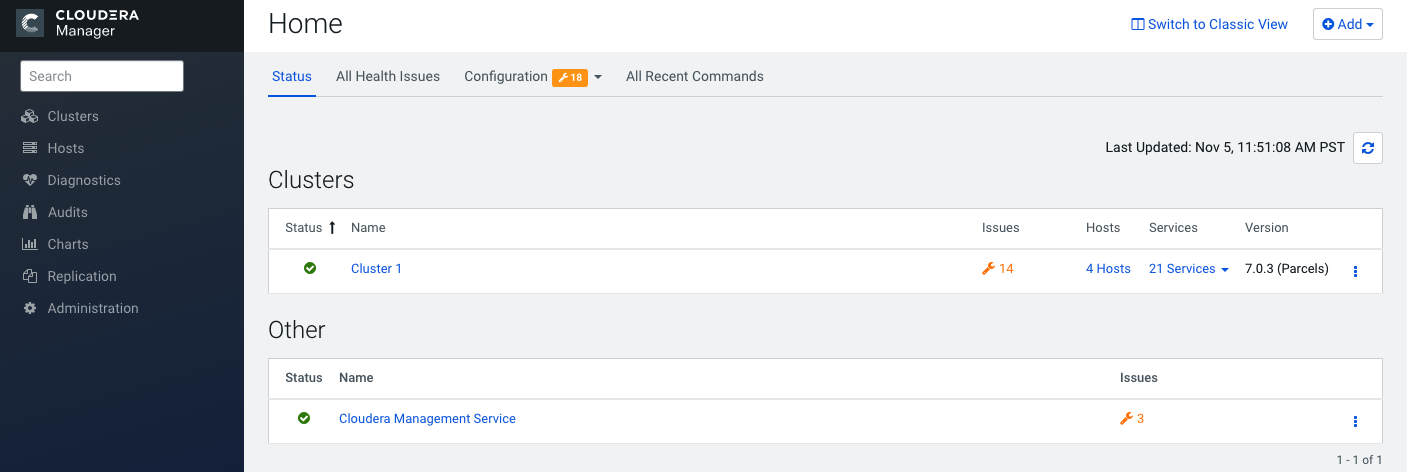
Task: Click Cluster 1 green health status icon
Action: [x=310, y=268]
